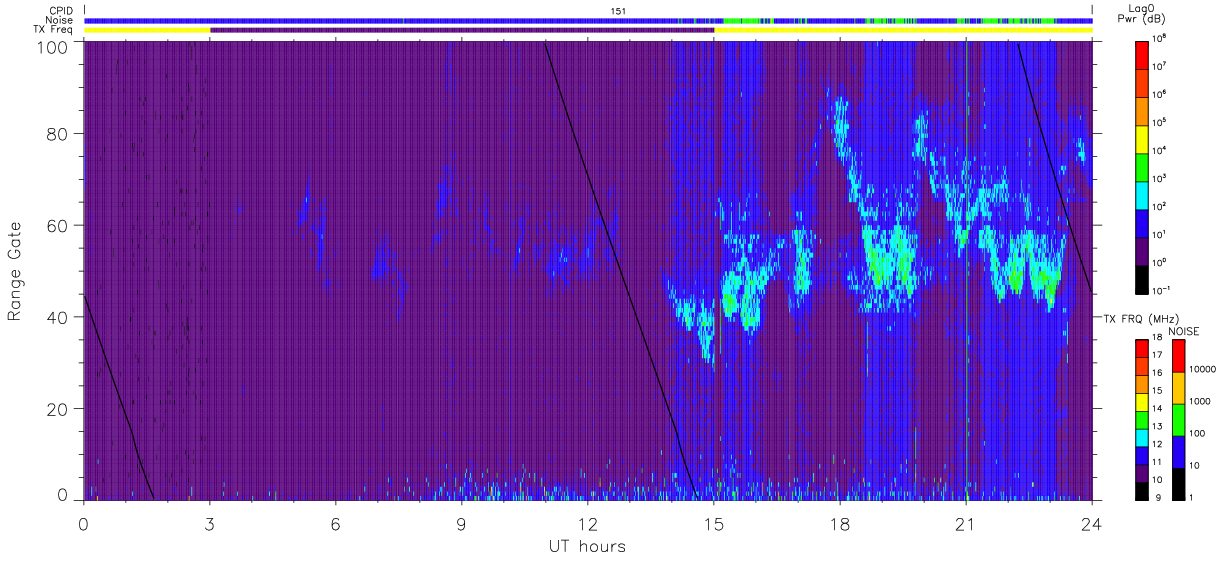Click the red swatch in the NOISE colorbar

pyautogui.click(x=1178, y=355)
